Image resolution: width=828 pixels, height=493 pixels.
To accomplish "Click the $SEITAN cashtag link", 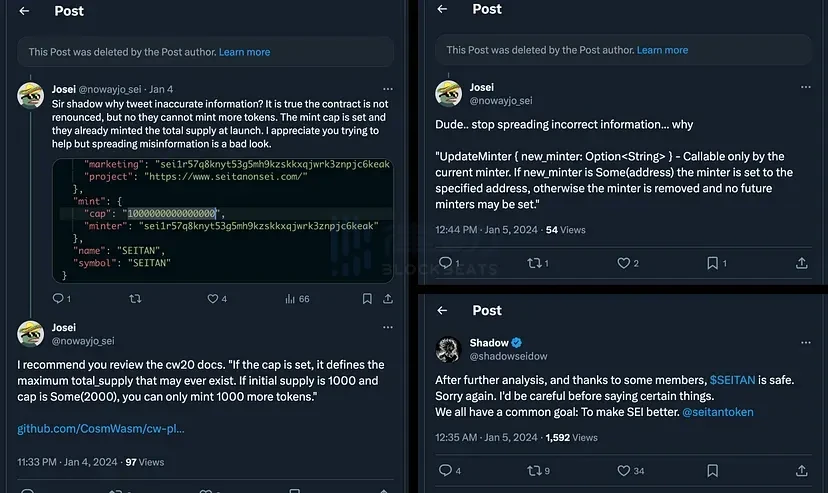I will pos(733,380).
